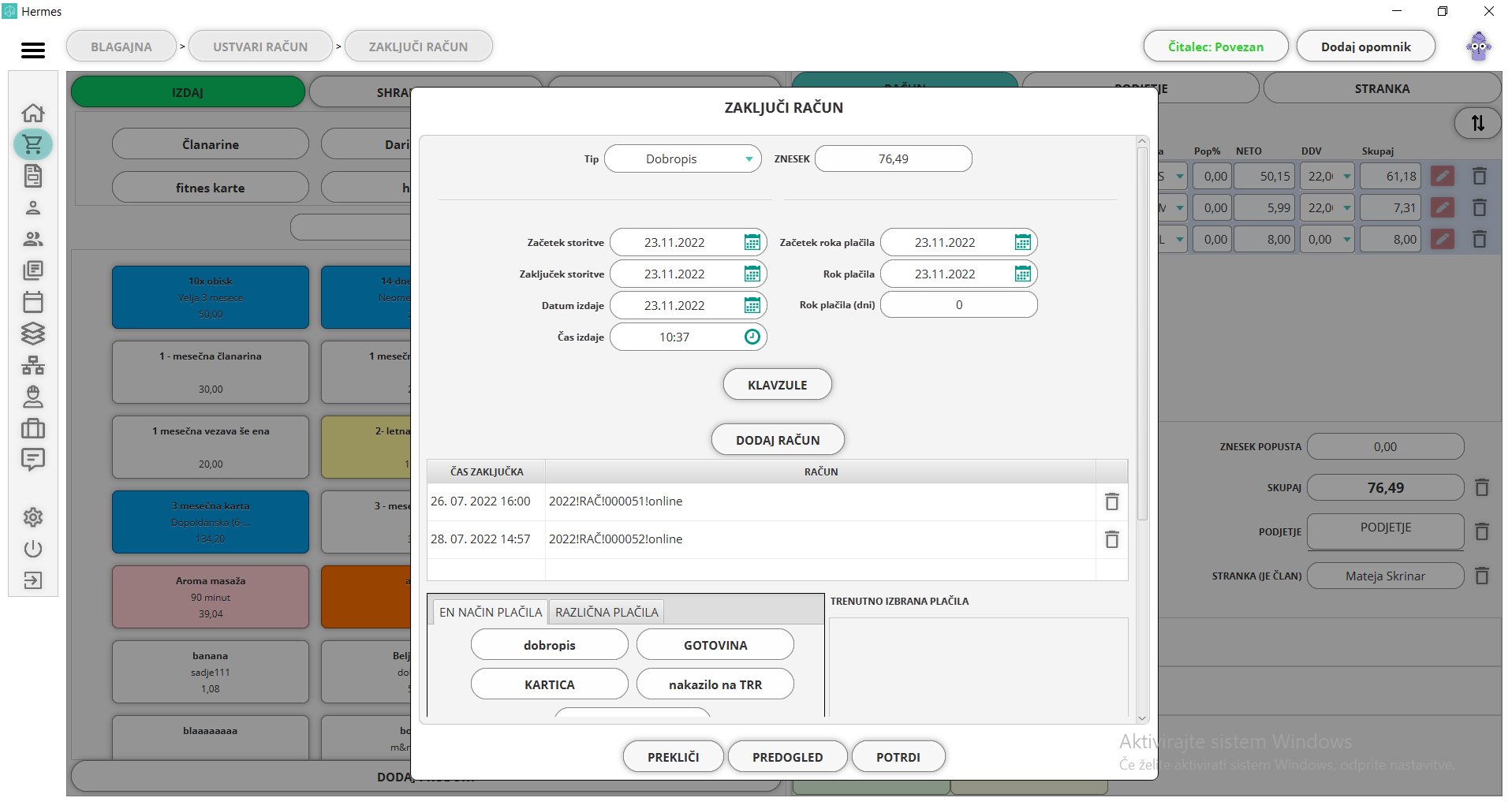This screenshot has height=809, width=1512.
Task: Click the power icon in sidebar
Action: 33,549
